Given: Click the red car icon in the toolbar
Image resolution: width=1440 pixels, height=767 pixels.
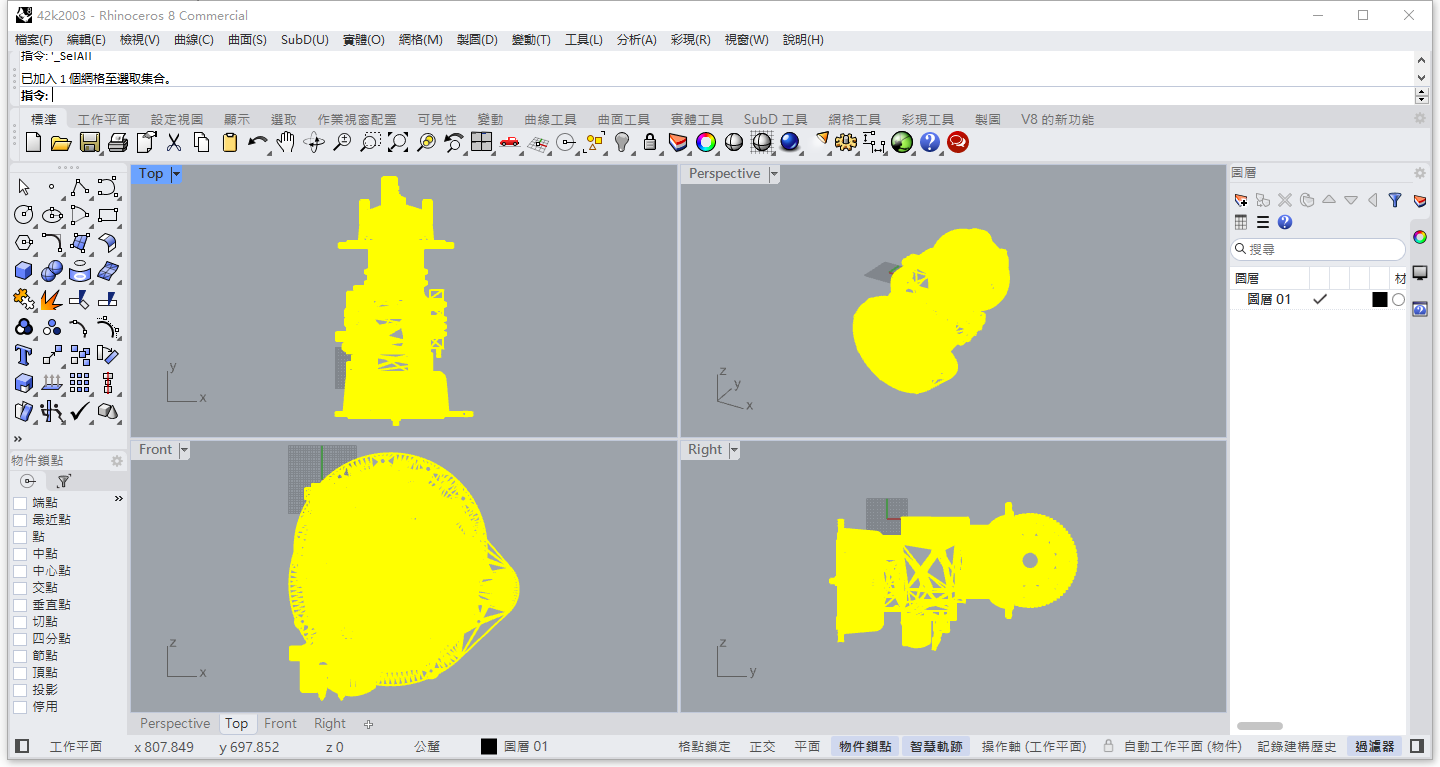Looking at the screenshot, I should (x=509, y=142).
